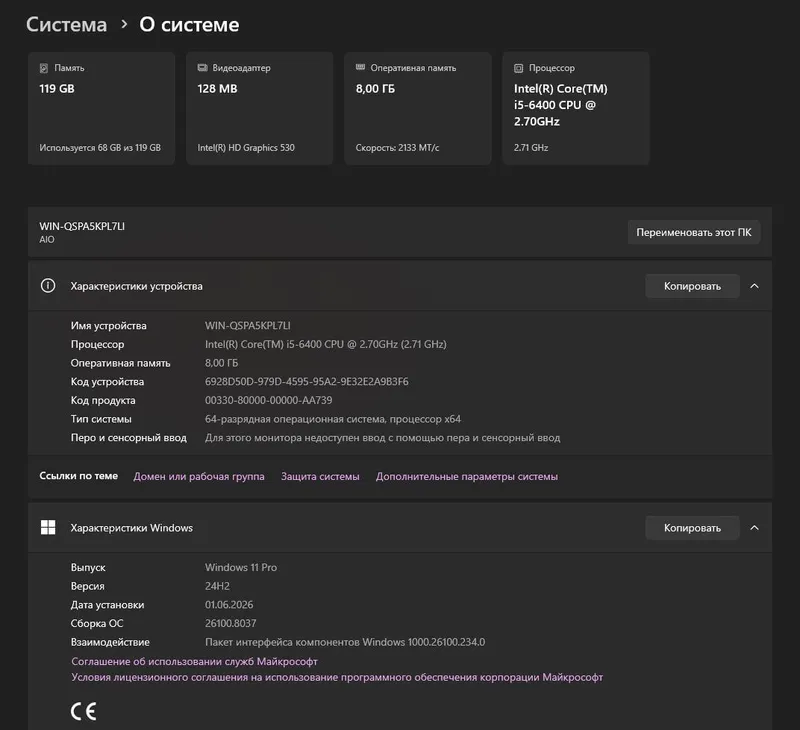The height and width of the screenshot is (730, 800).
Task: Go back to Система in the breadcrumb
Action: [66, 24]
